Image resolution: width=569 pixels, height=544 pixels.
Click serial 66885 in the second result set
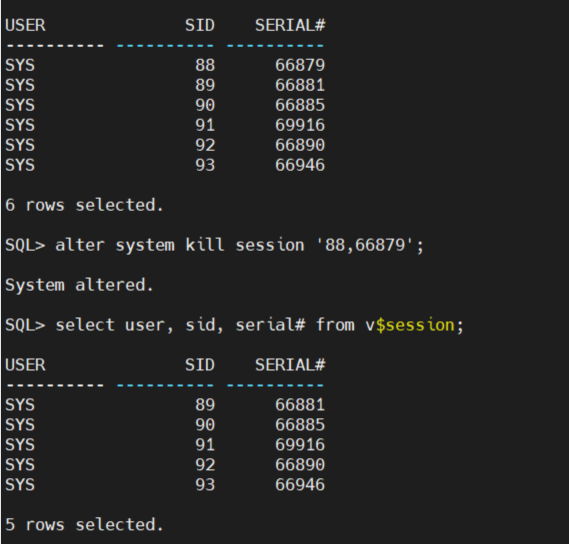300,425
